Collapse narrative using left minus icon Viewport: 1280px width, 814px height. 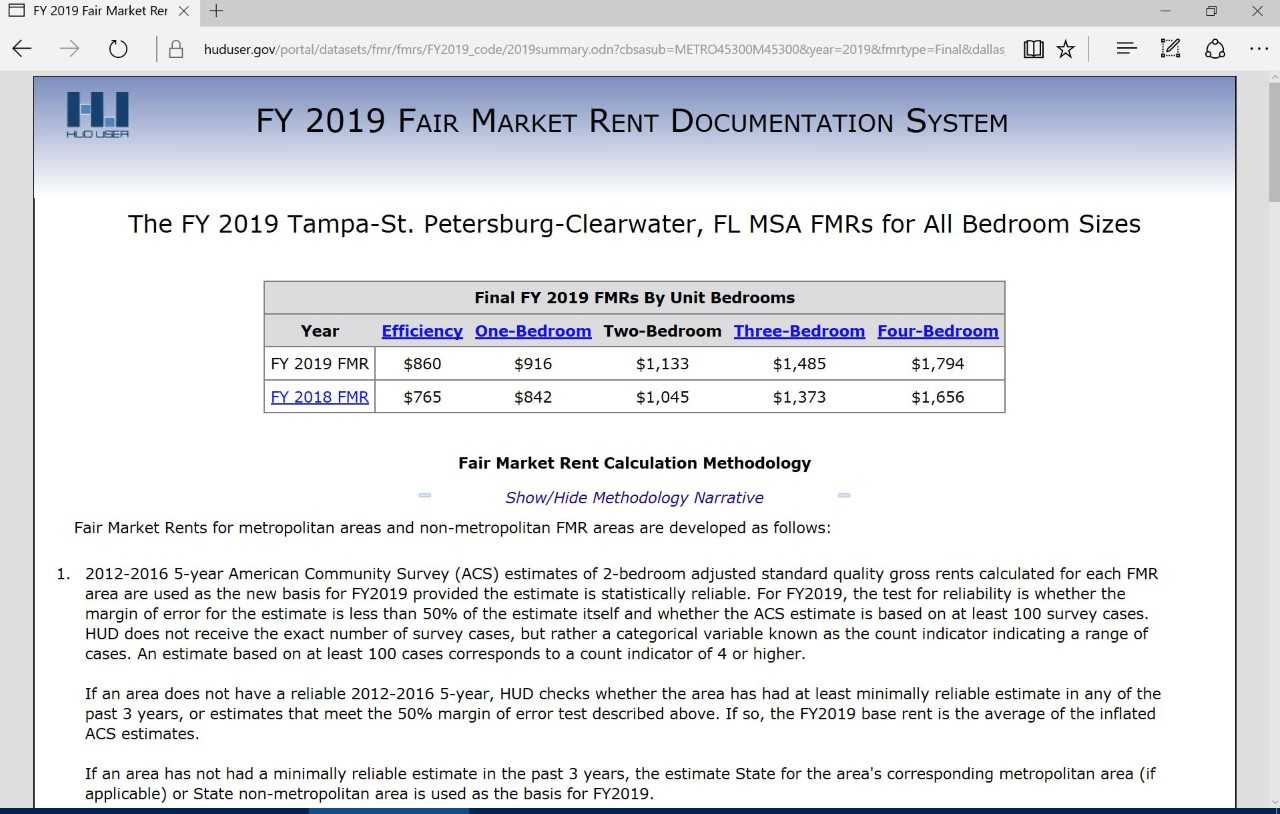coord(425,495)
